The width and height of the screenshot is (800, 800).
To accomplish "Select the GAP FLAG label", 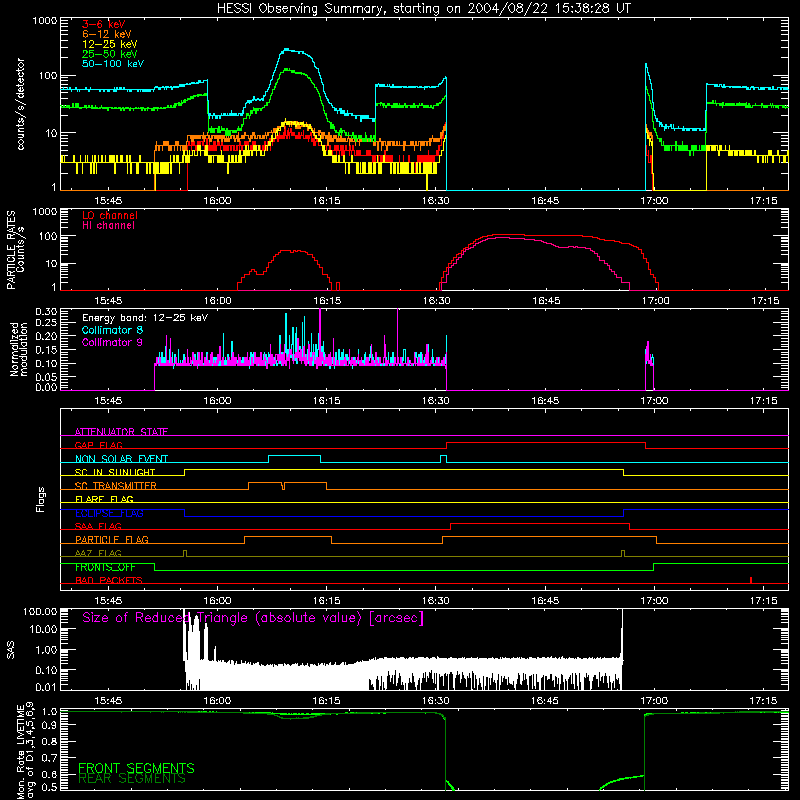I will click(x=98, y=445).
